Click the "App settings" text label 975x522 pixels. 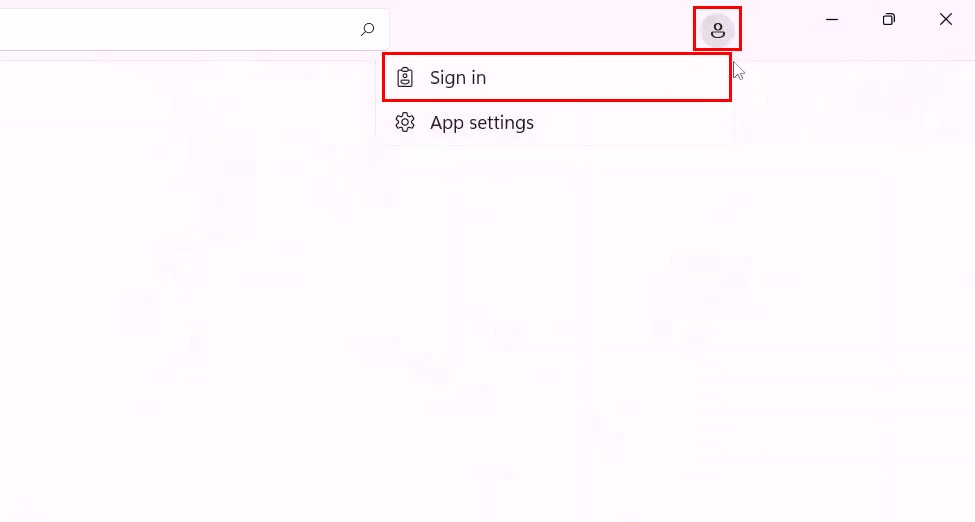482,123
